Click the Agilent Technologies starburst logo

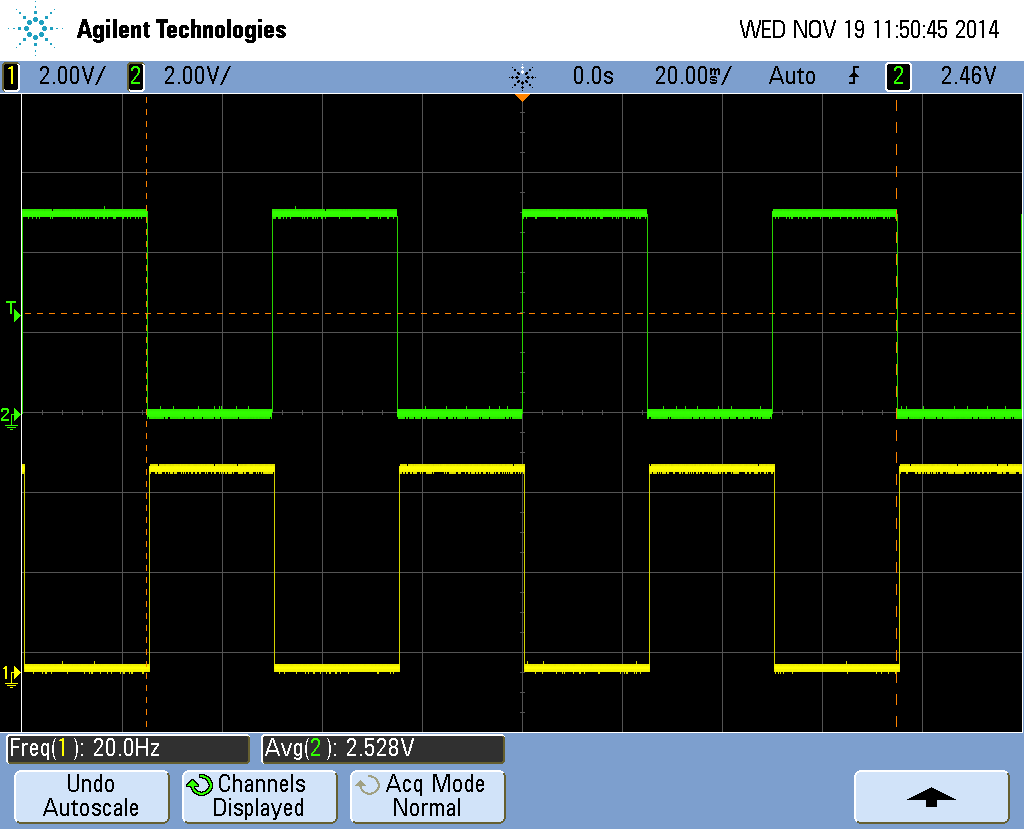(37, 29)
